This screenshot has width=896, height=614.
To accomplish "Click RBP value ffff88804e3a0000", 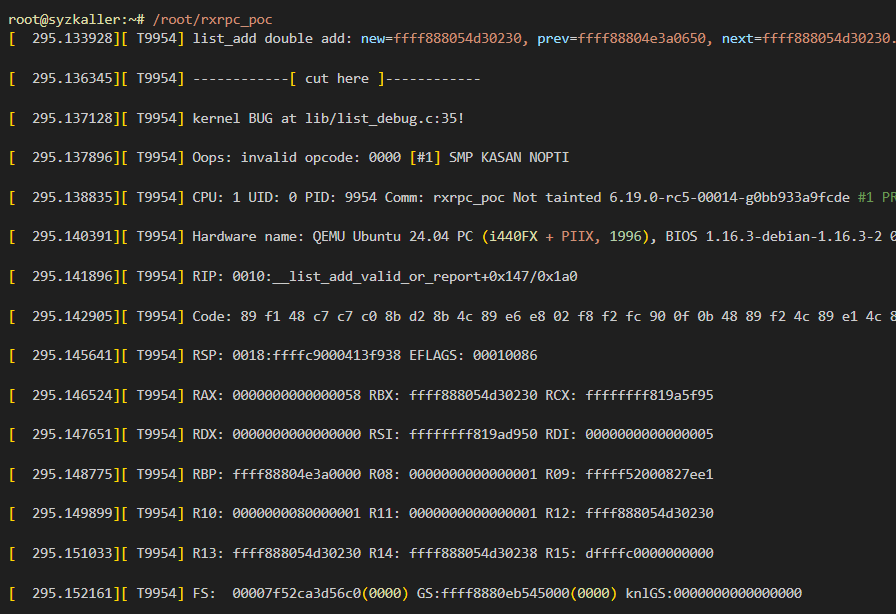I will 297,474.
